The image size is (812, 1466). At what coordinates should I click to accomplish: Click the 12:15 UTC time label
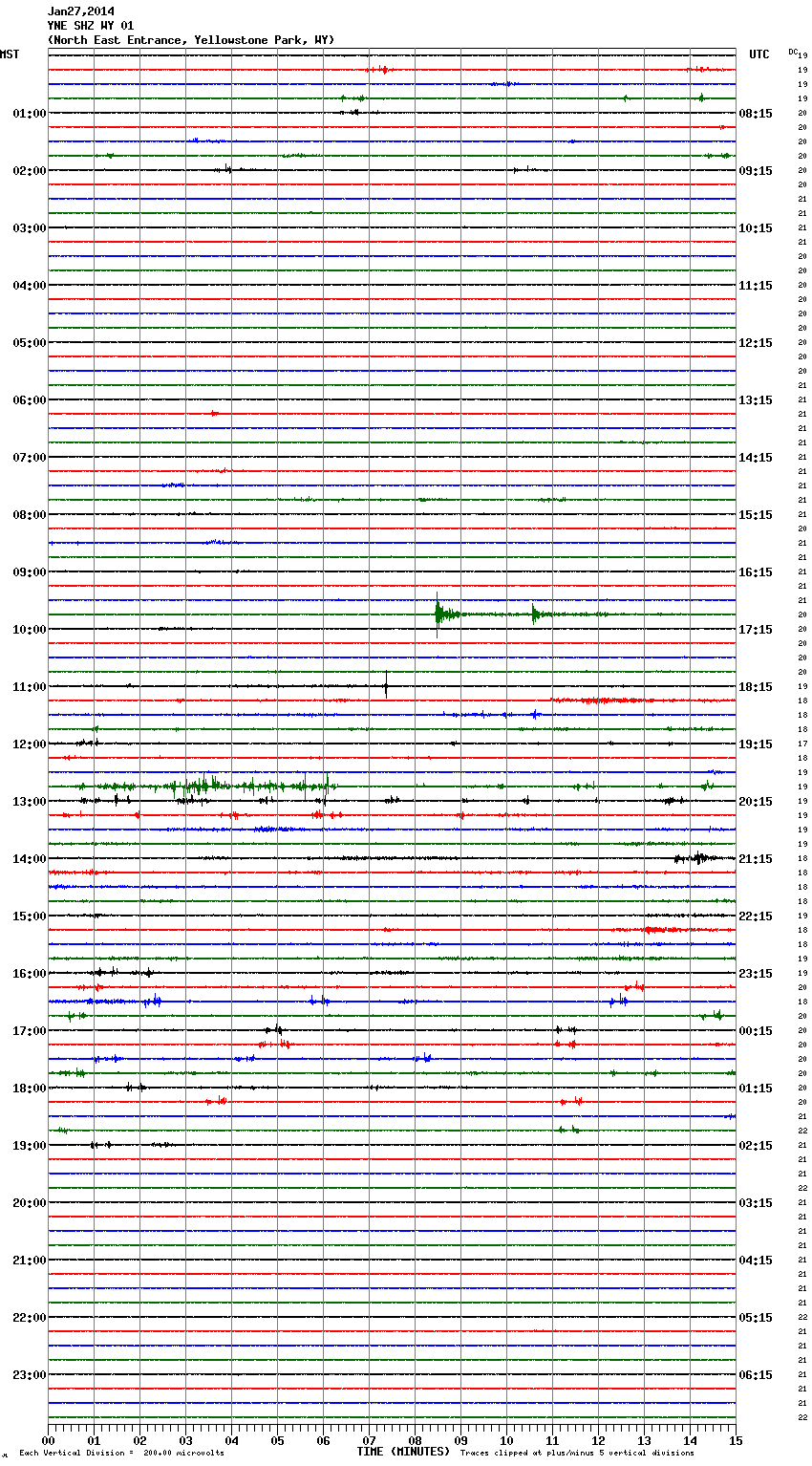click(x=756, y=343)
